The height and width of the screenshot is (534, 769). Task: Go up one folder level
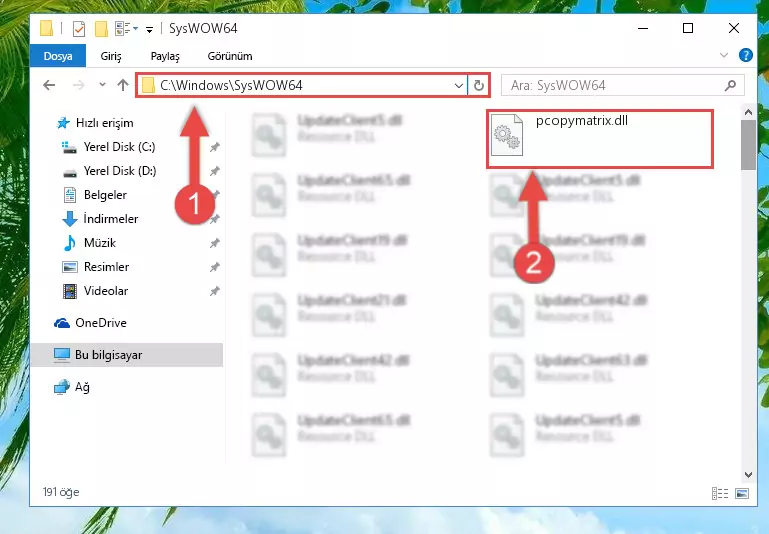coord(123,85)
